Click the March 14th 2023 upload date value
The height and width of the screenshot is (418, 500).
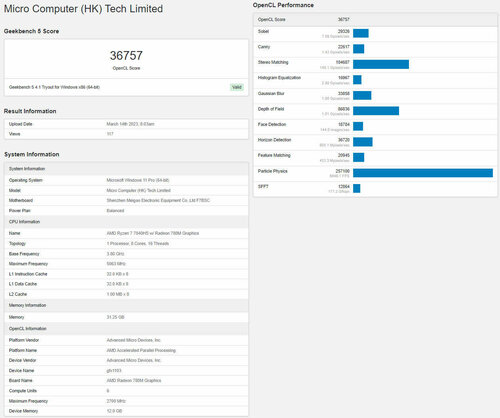(130, 124)
